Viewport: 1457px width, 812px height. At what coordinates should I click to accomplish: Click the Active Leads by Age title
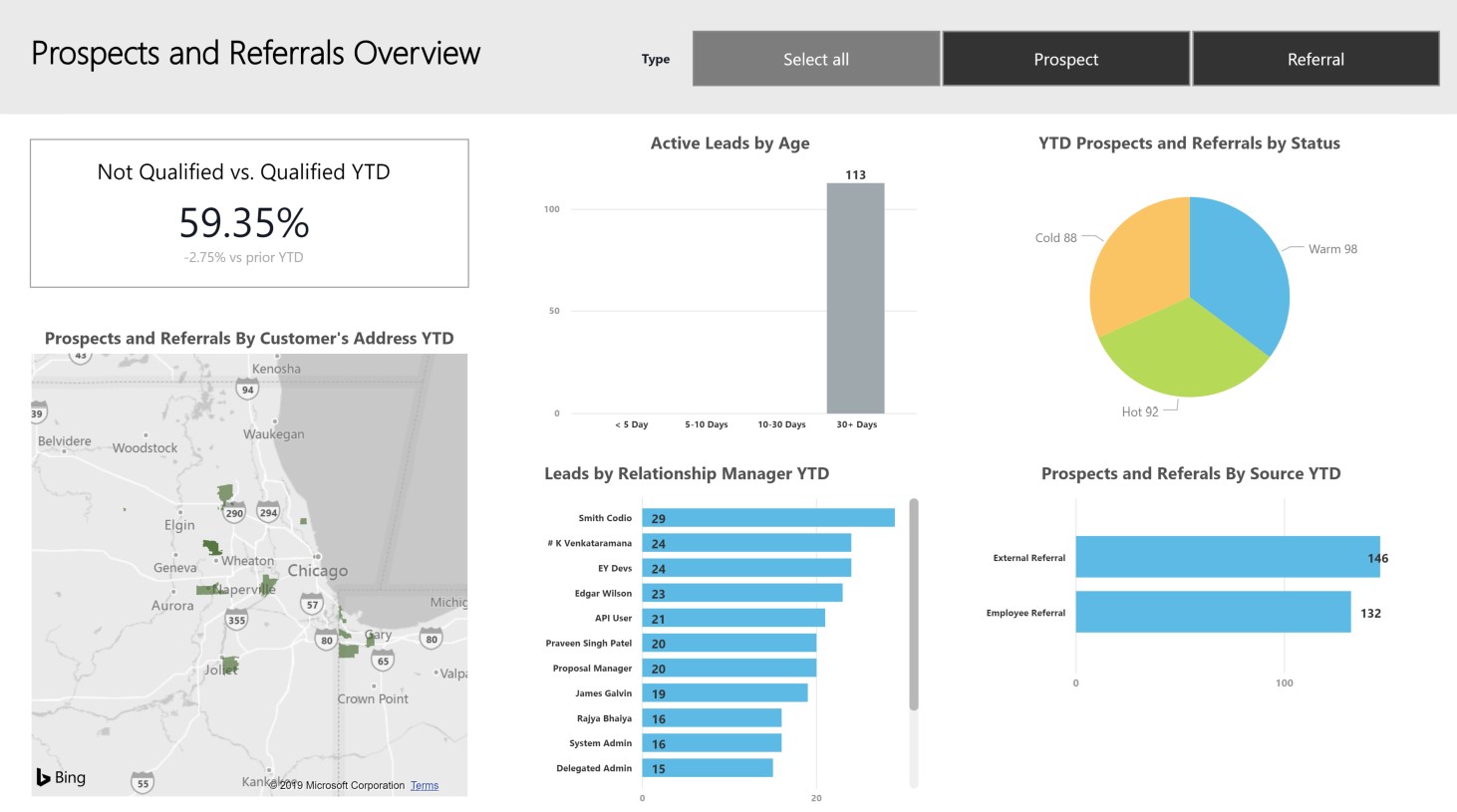click(x=729, y=143)
